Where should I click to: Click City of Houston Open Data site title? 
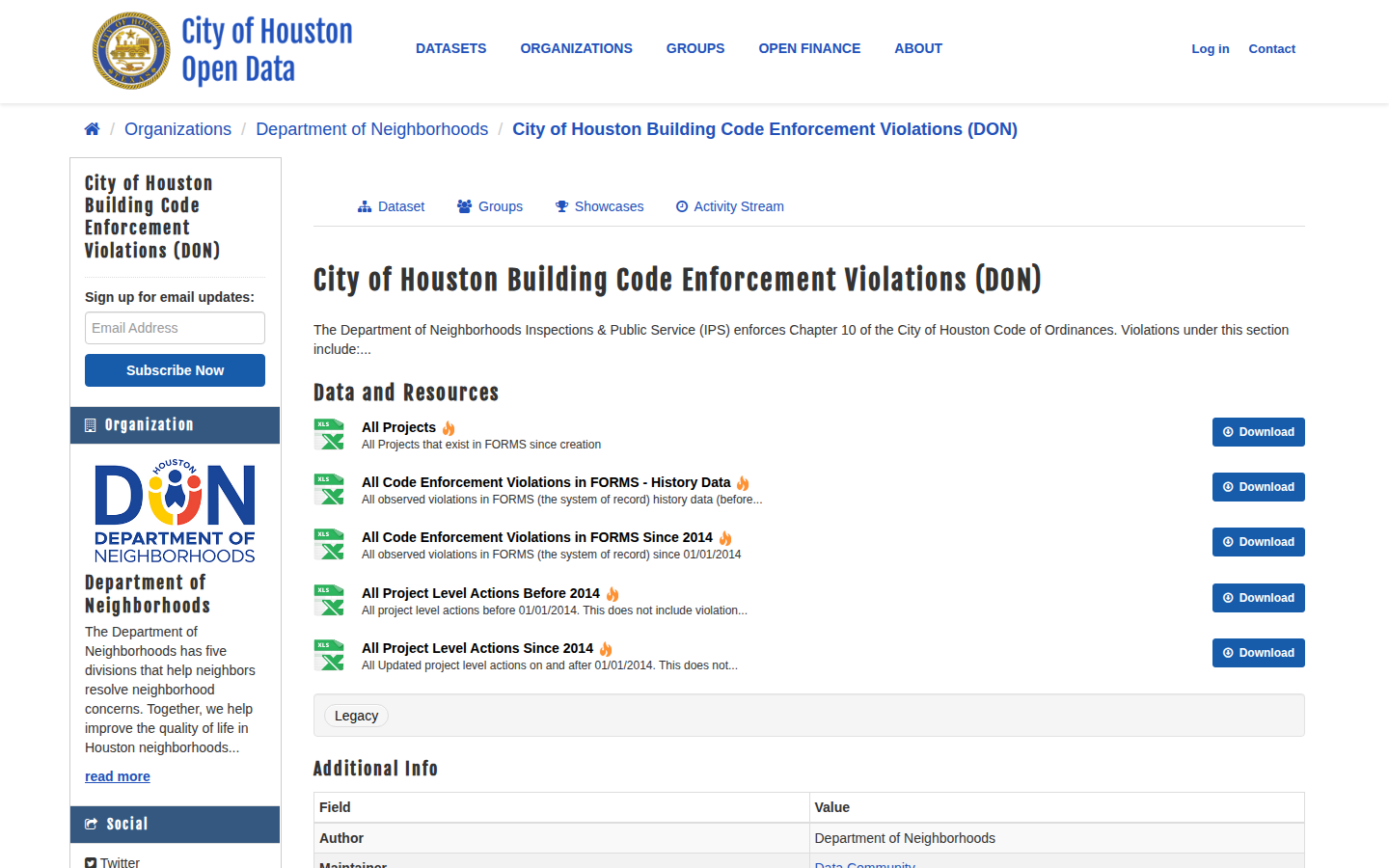267,50
